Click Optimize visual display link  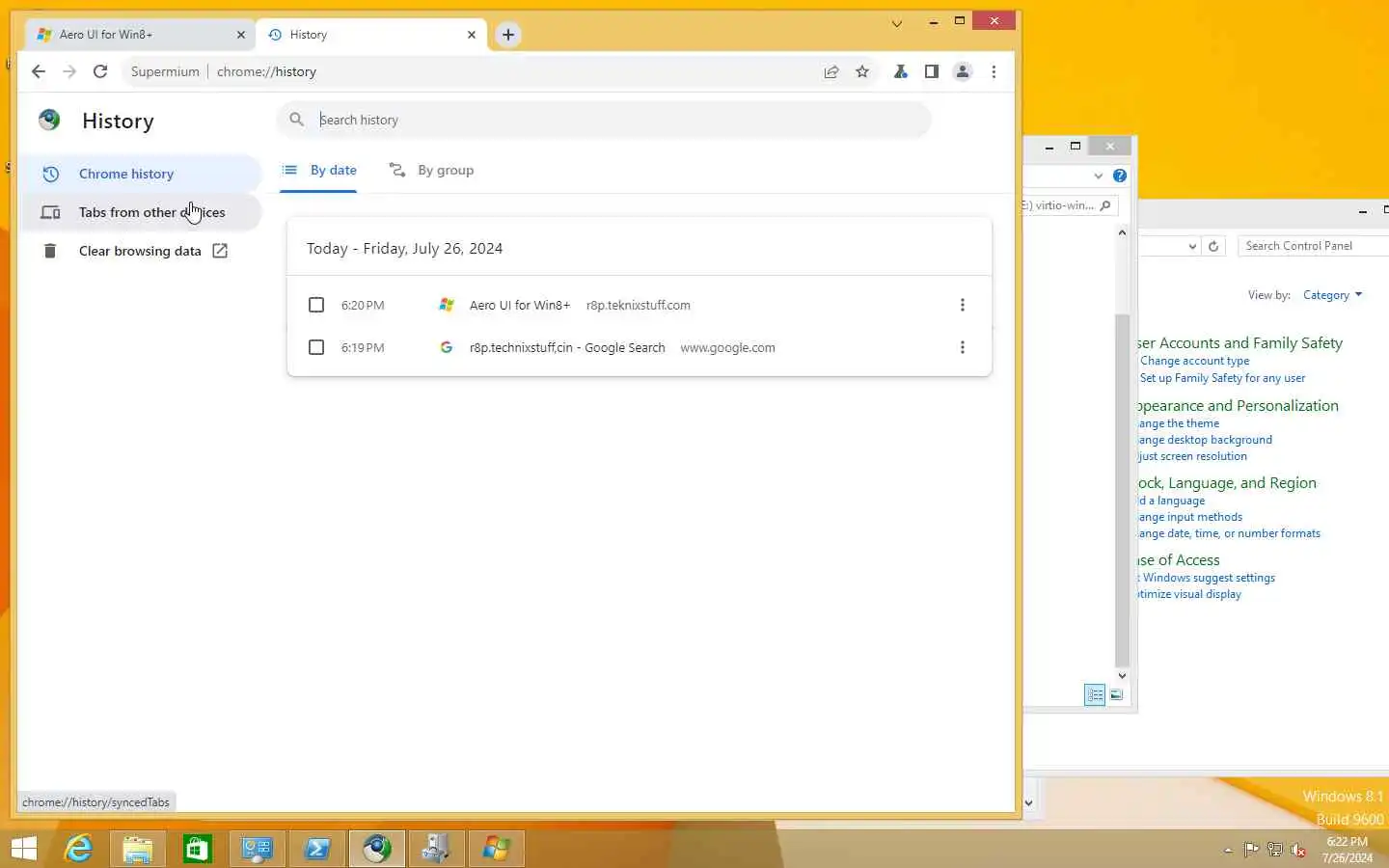point(1189,594)
